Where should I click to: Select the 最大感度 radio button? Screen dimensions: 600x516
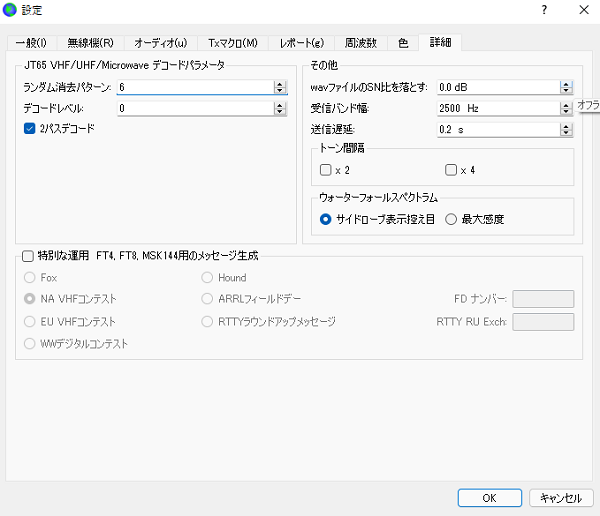pos(451,219)
